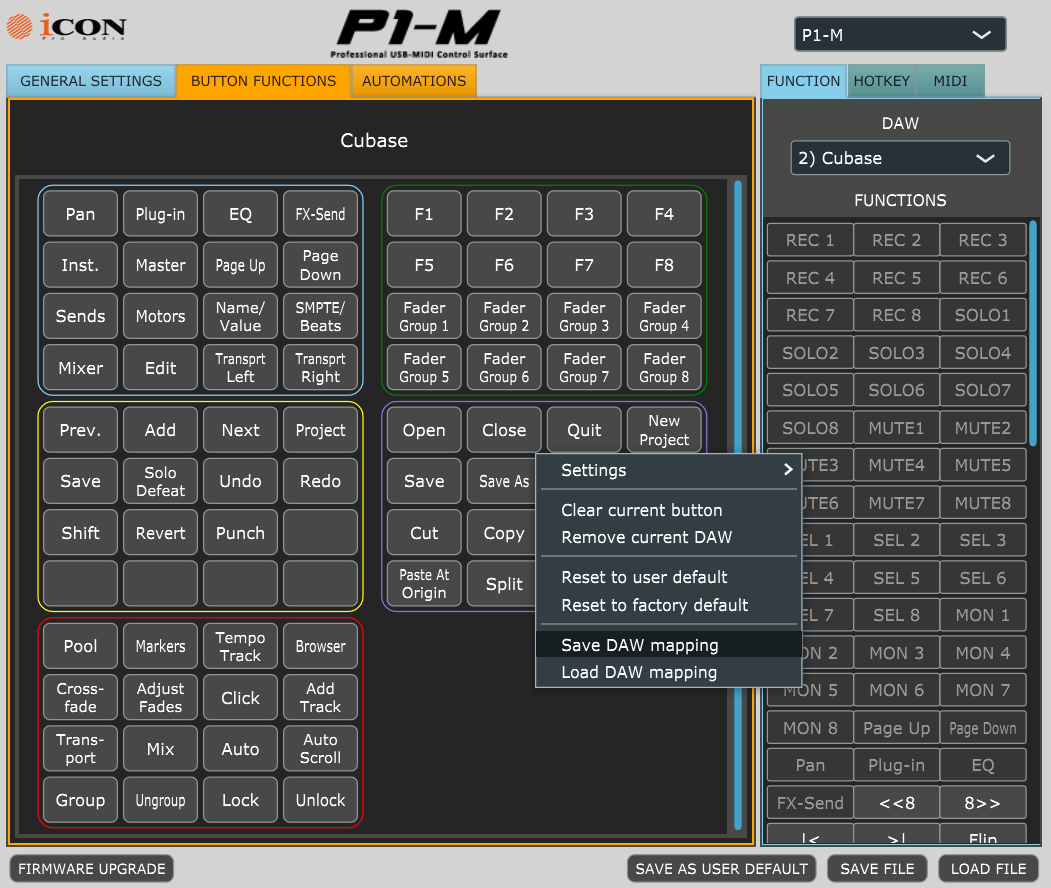
Task: Click the Project button in yellow group
Action: pyautogui.click(x=320, y=430)
